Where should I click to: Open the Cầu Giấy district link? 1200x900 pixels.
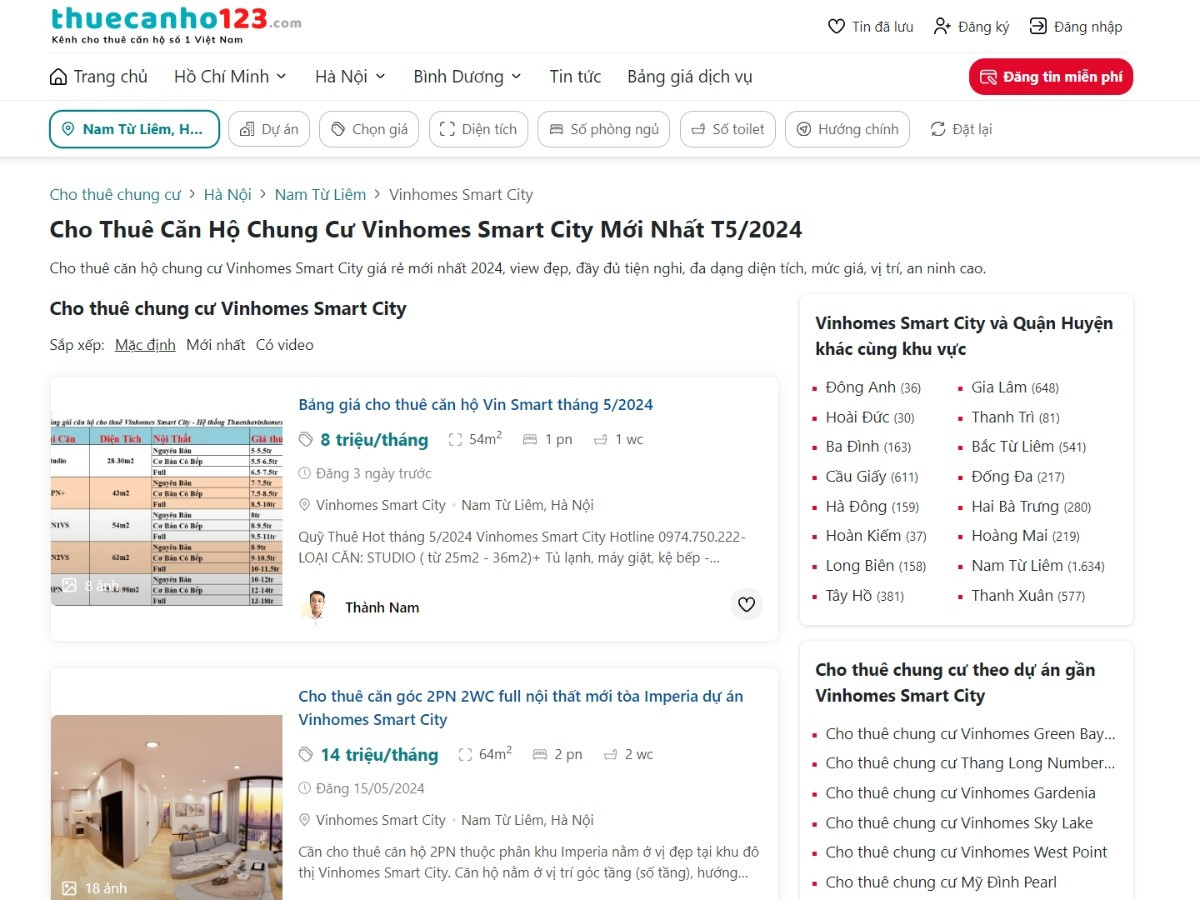858,477
